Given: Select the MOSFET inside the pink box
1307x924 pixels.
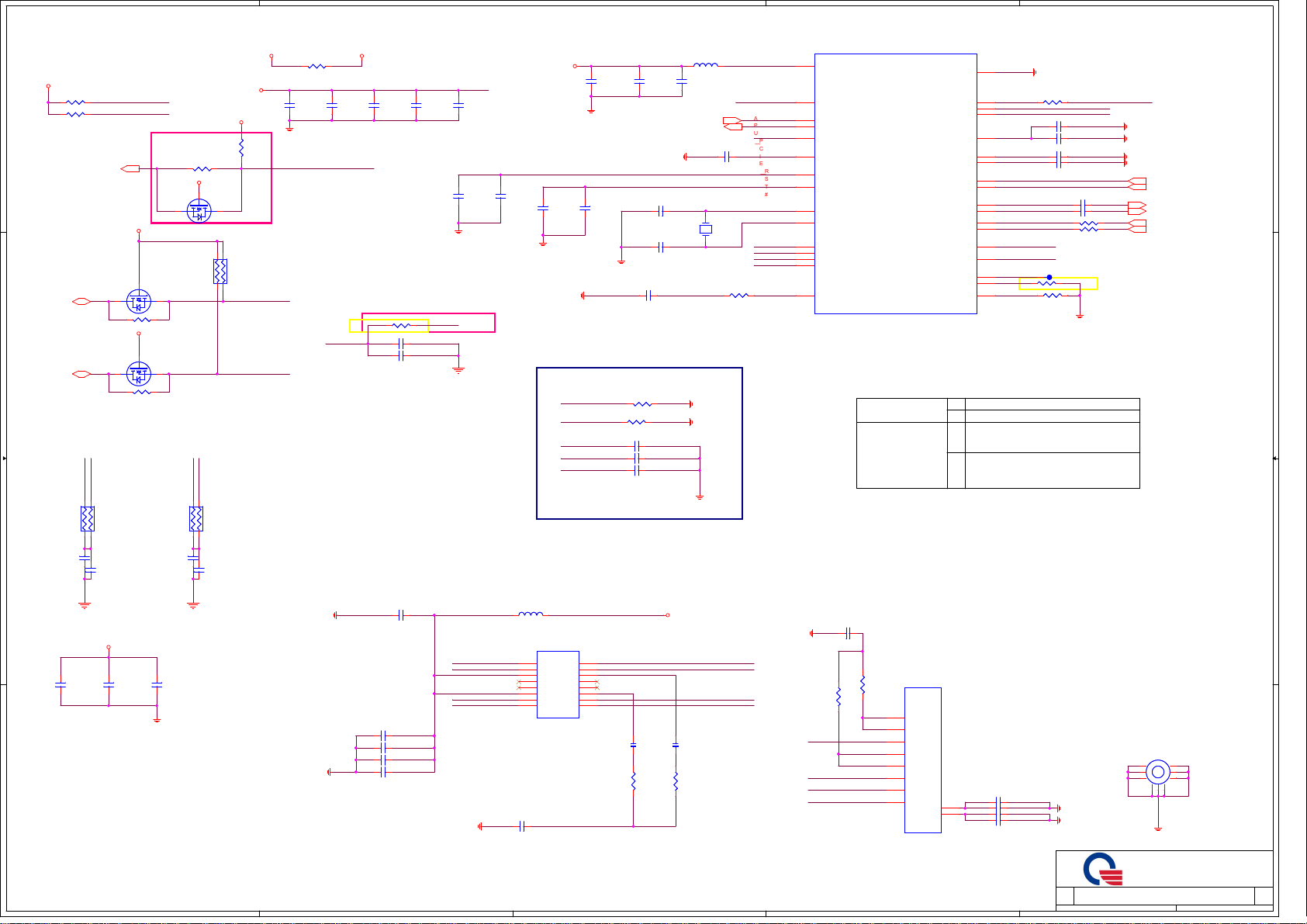Looking at the screenshot, I should [x=199, y=210].
